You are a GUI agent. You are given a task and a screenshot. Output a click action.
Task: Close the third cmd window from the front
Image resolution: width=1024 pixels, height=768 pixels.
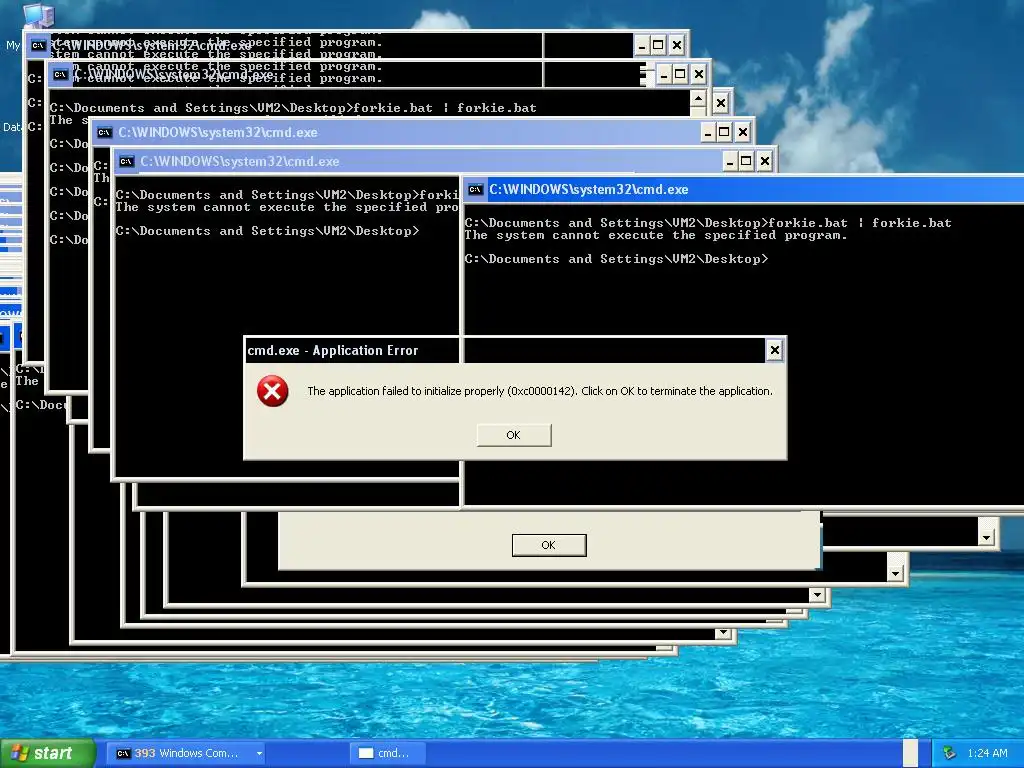point(743,133)
